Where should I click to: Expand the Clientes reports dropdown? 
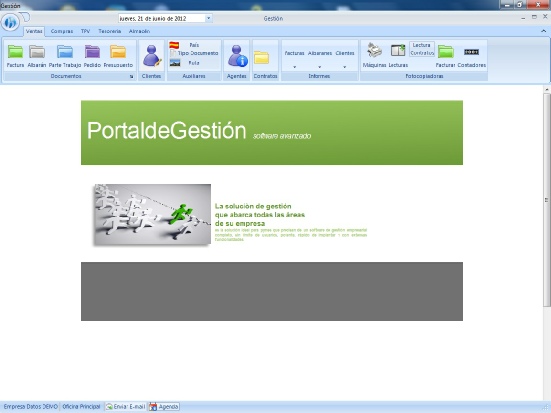tap(345, 66)
